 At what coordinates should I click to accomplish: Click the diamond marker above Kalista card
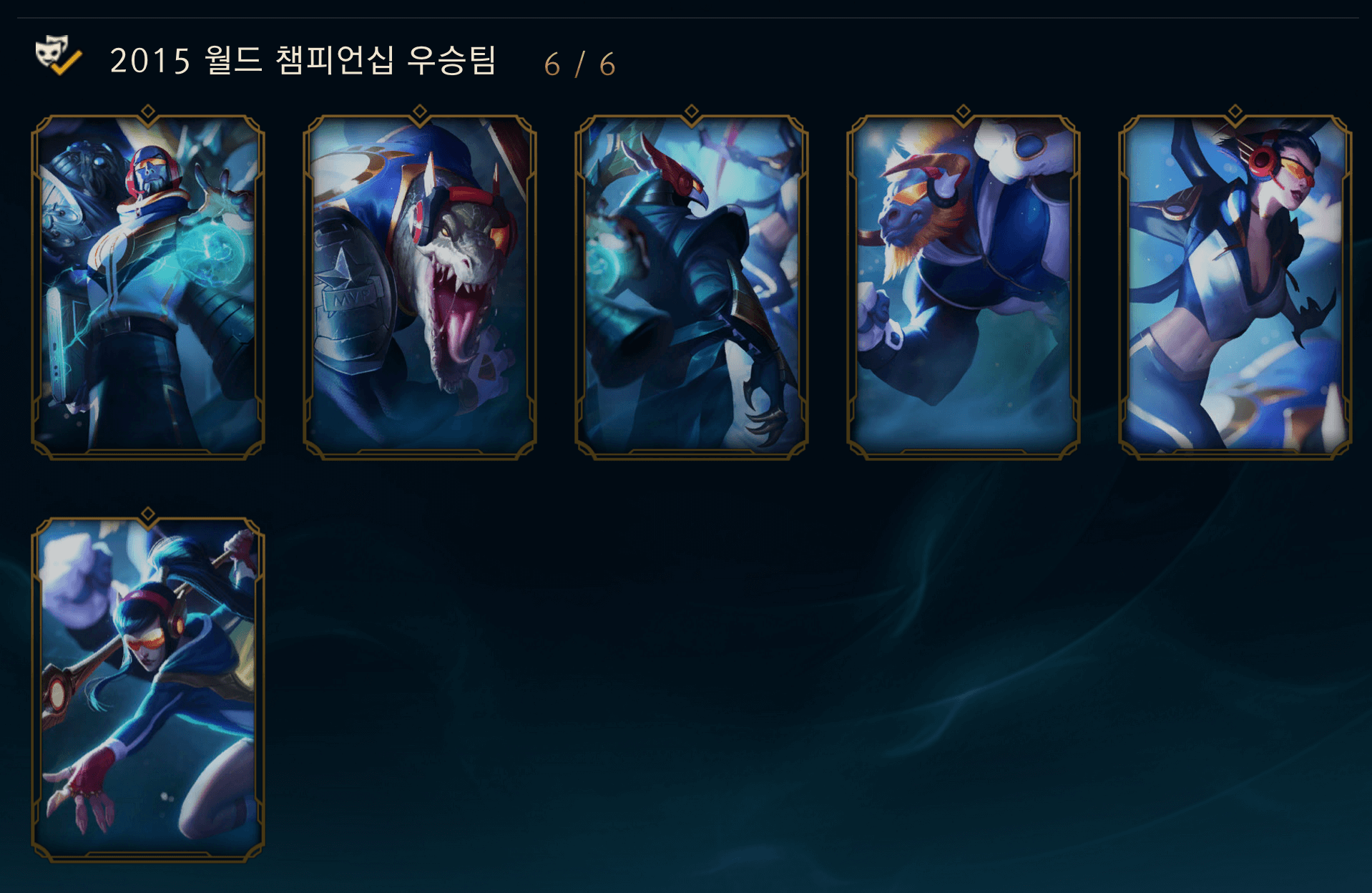click(148, 514)
